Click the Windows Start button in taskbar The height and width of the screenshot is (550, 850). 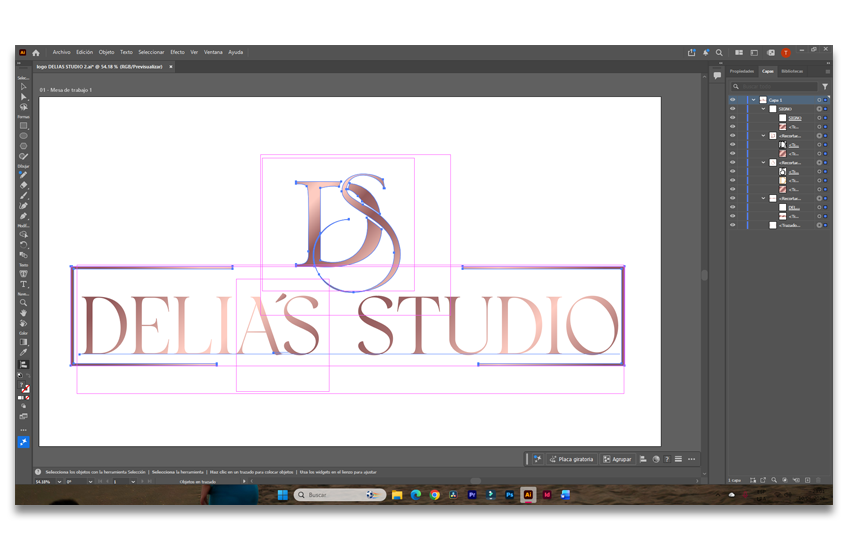[x=282, y=495]
